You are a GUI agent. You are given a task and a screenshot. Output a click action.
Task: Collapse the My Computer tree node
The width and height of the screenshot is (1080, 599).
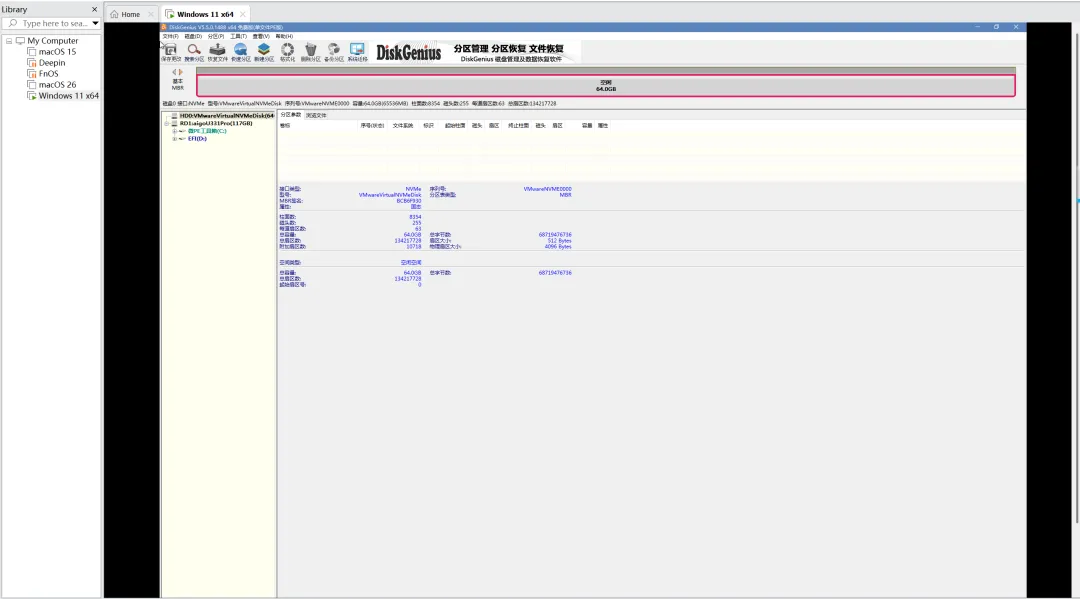[x=9, y=41]
